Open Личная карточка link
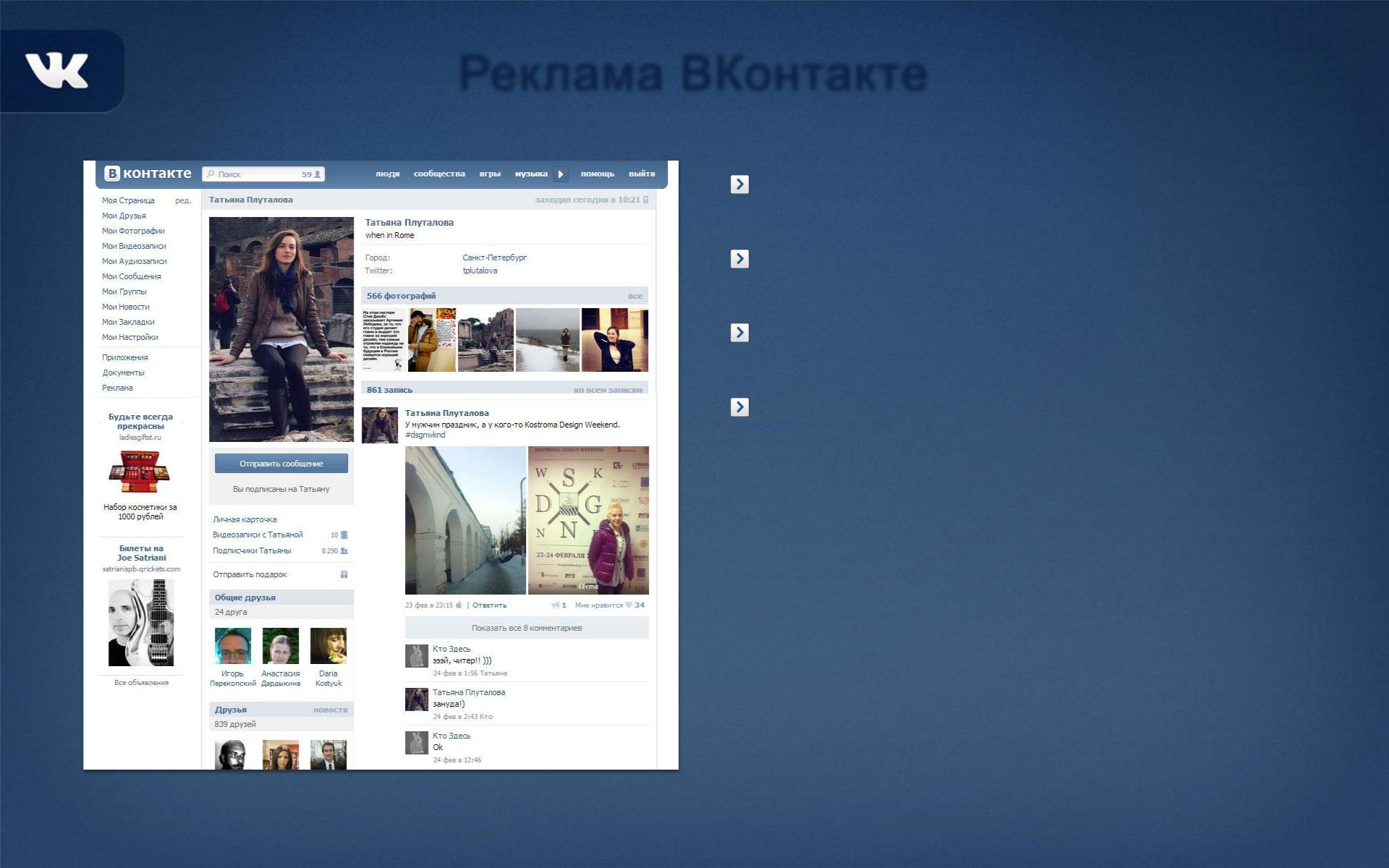The image size is (1389, 868). pos(245,519)
